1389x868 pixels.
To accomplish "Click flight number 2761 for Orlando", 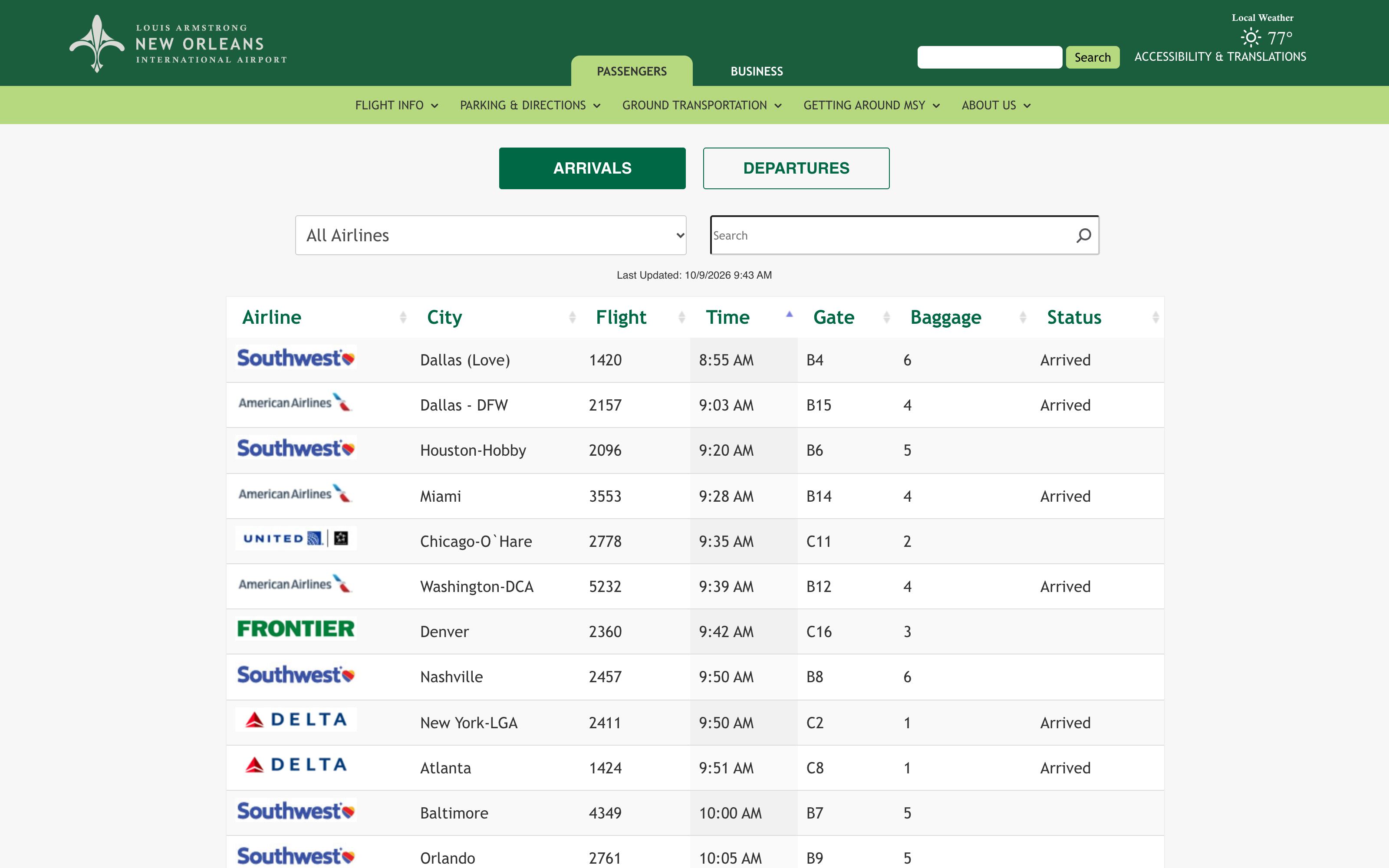I will pyautogui.click(x=605, y=858).
